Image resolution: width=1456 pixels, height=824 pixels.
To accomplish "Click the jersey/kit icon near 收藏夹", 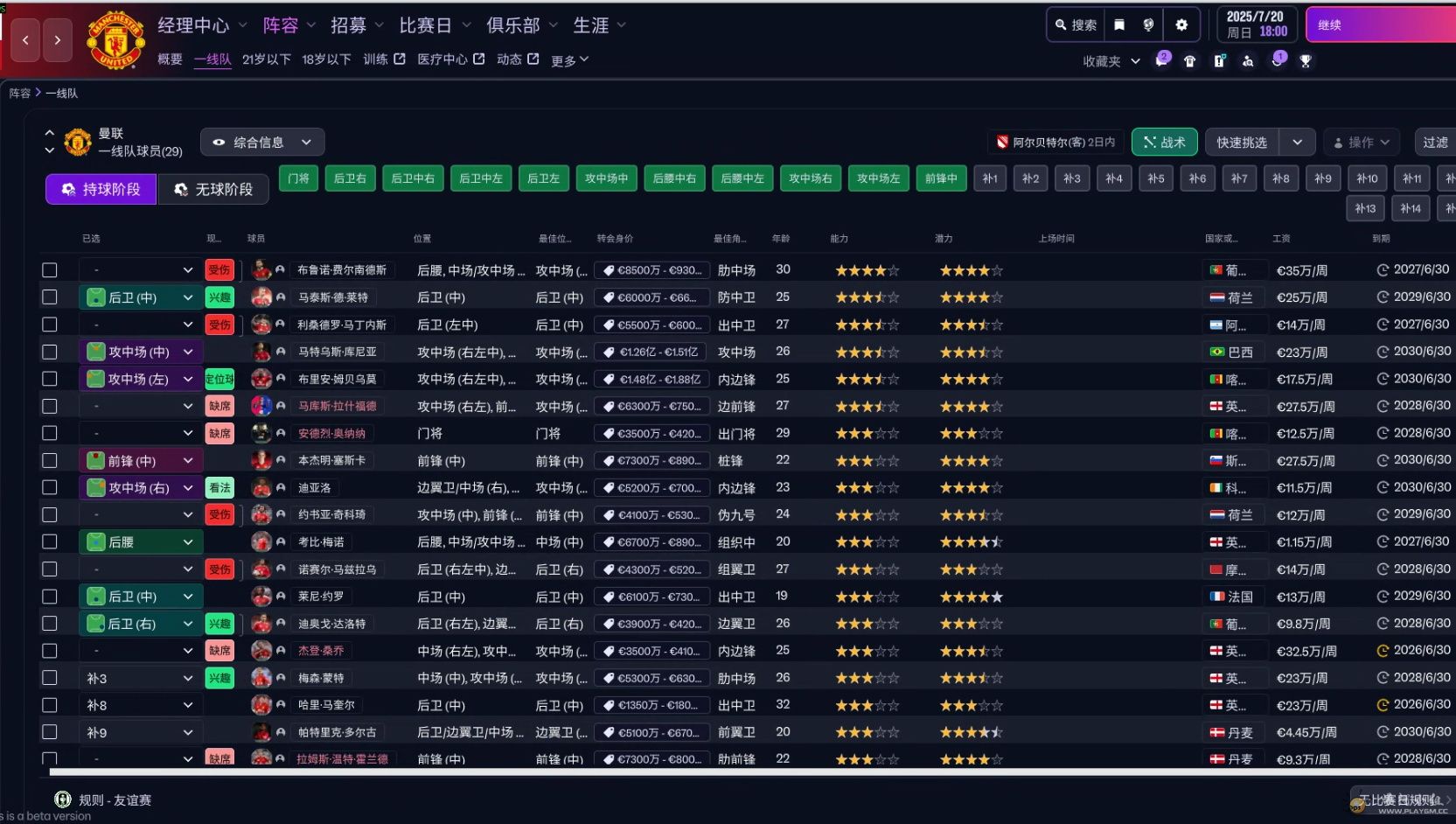I will pyautogui.click(x=1190, y=61).
